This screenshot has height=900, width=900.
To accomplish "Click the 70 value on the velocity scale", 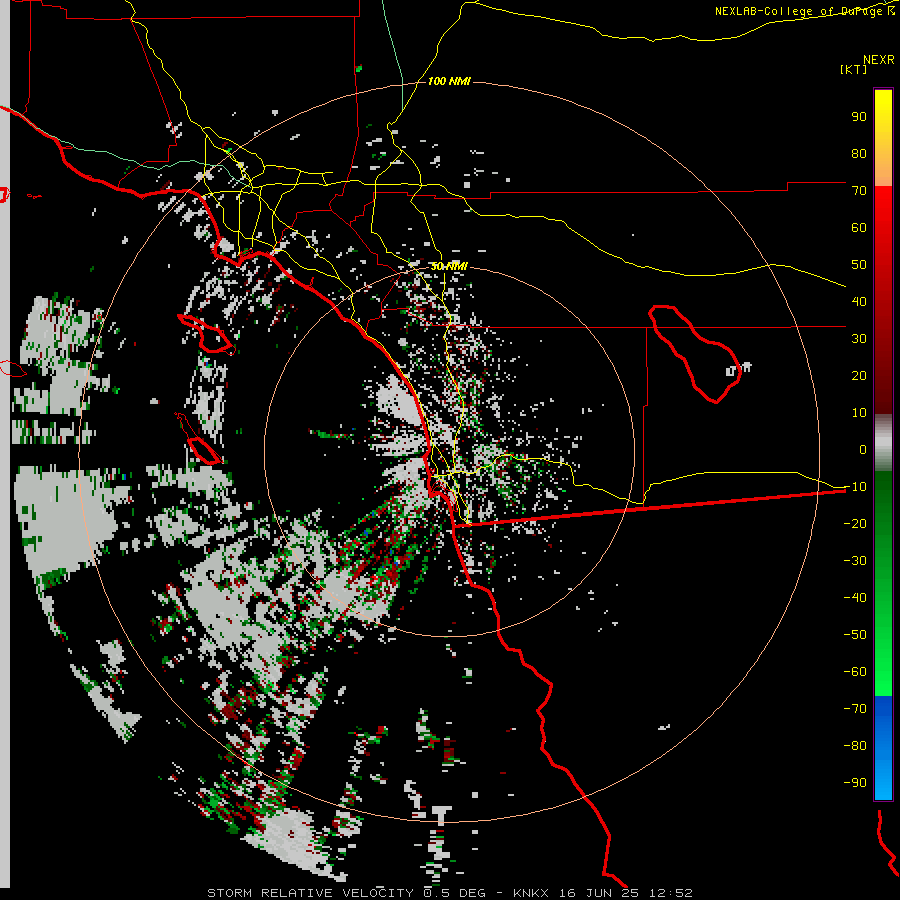I will click(859, 191).
